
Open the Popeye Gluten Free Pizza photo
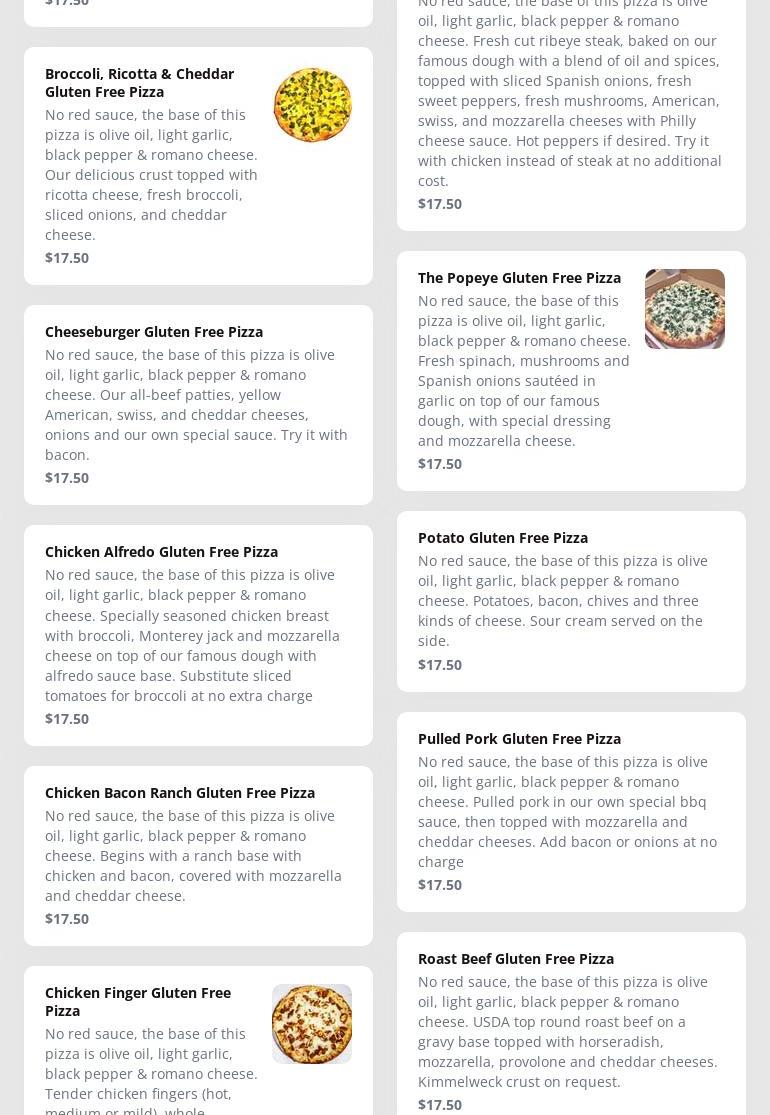[684, 309]
